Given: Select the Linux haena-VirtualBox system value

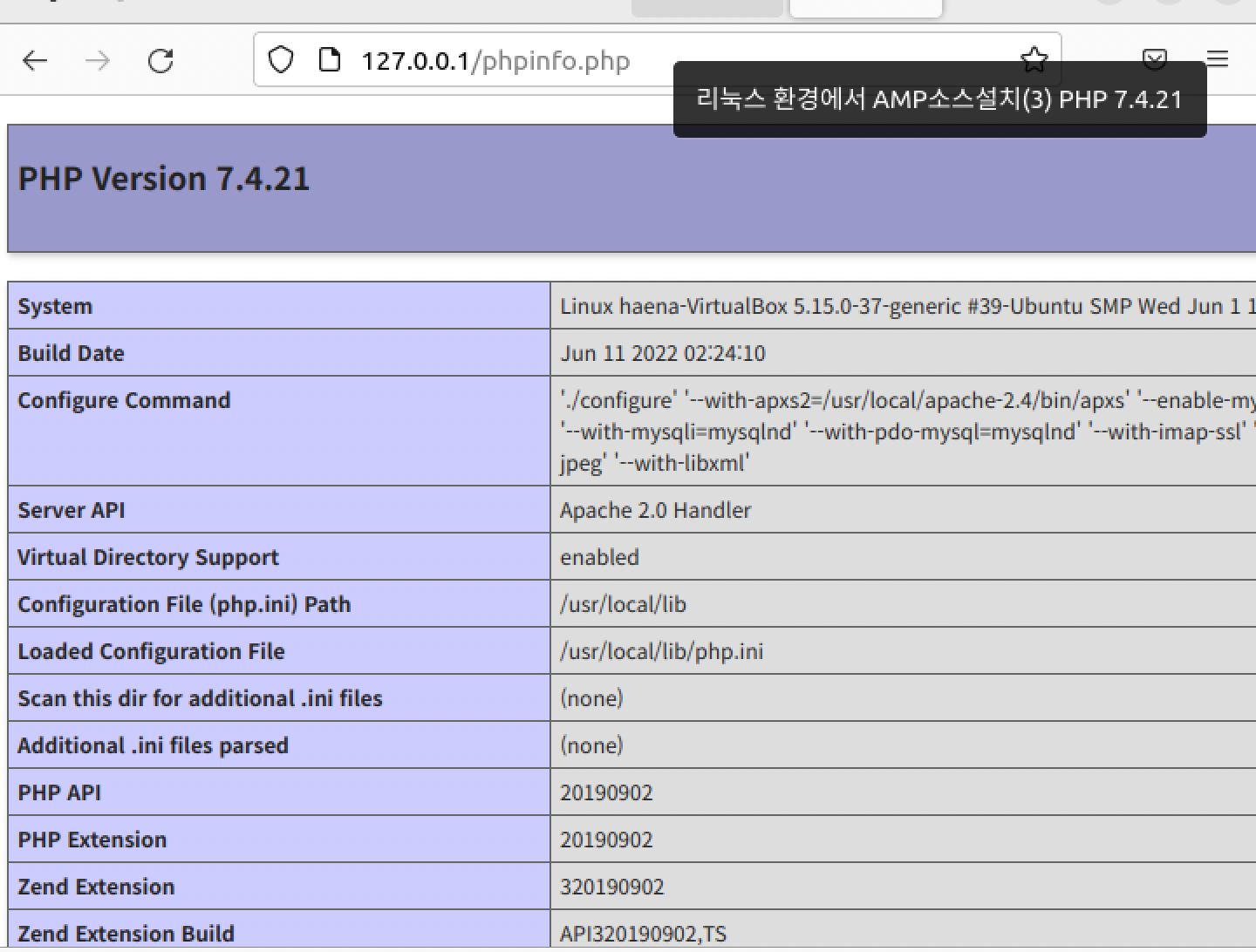Looking at the screenshot, I should coord(907,306).
